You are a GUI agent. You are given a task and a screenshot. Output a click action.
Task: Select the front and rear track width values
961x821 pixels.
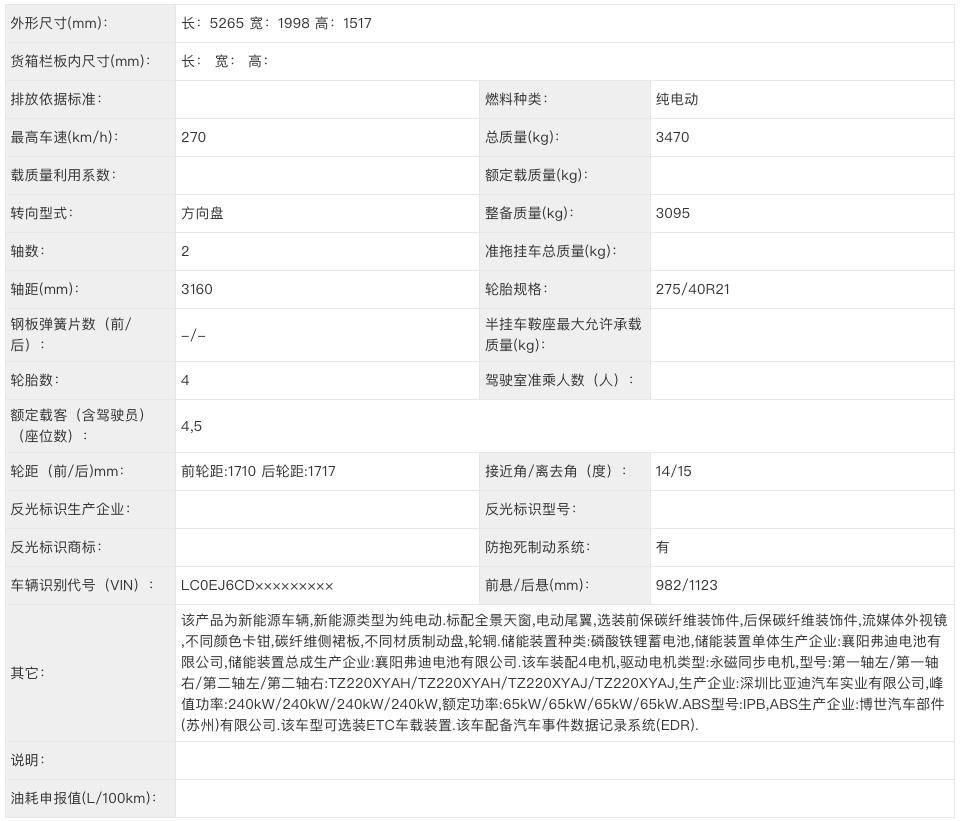click(x=258, y=471)
